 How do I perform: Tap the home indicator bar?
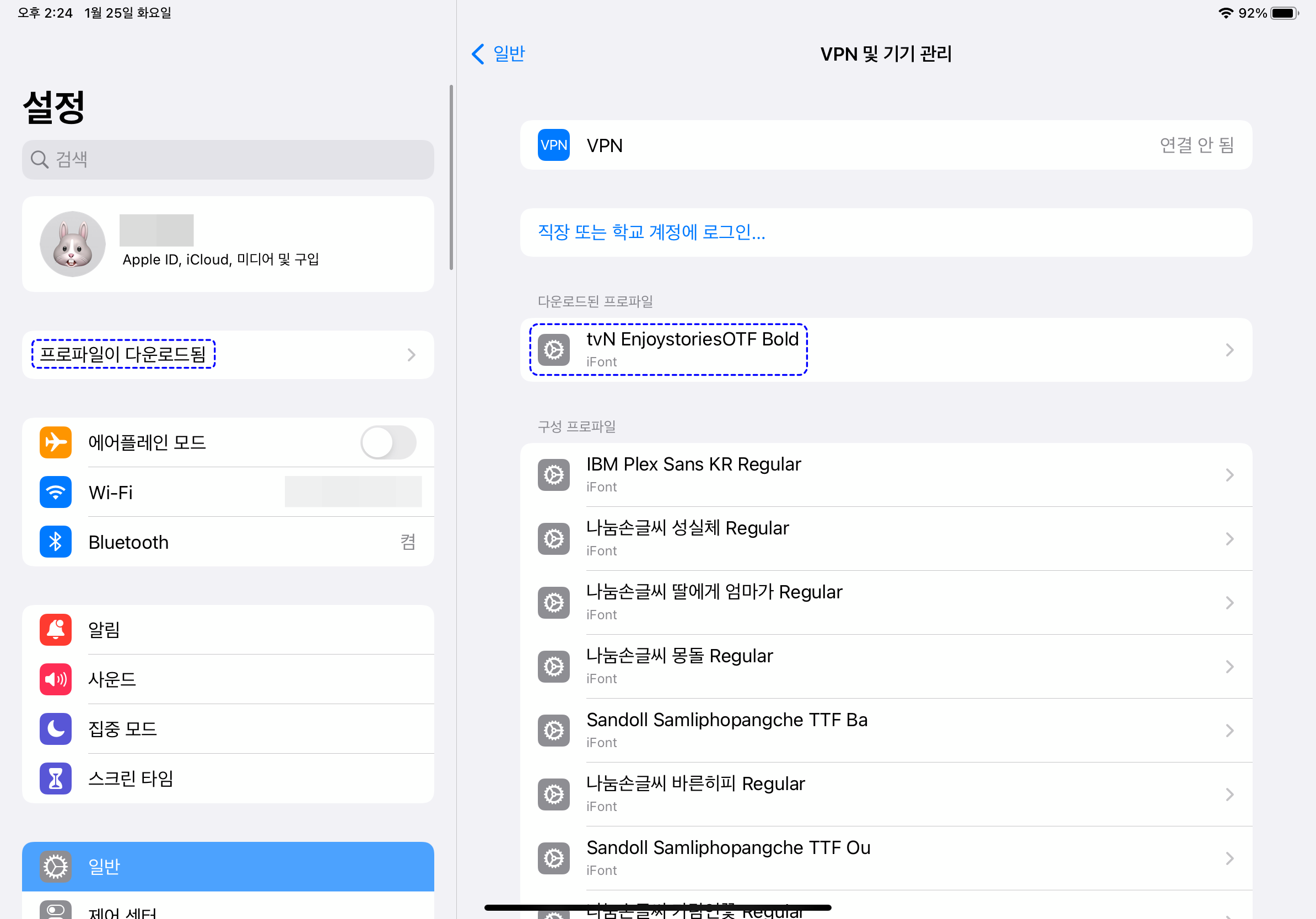(658, 907)
